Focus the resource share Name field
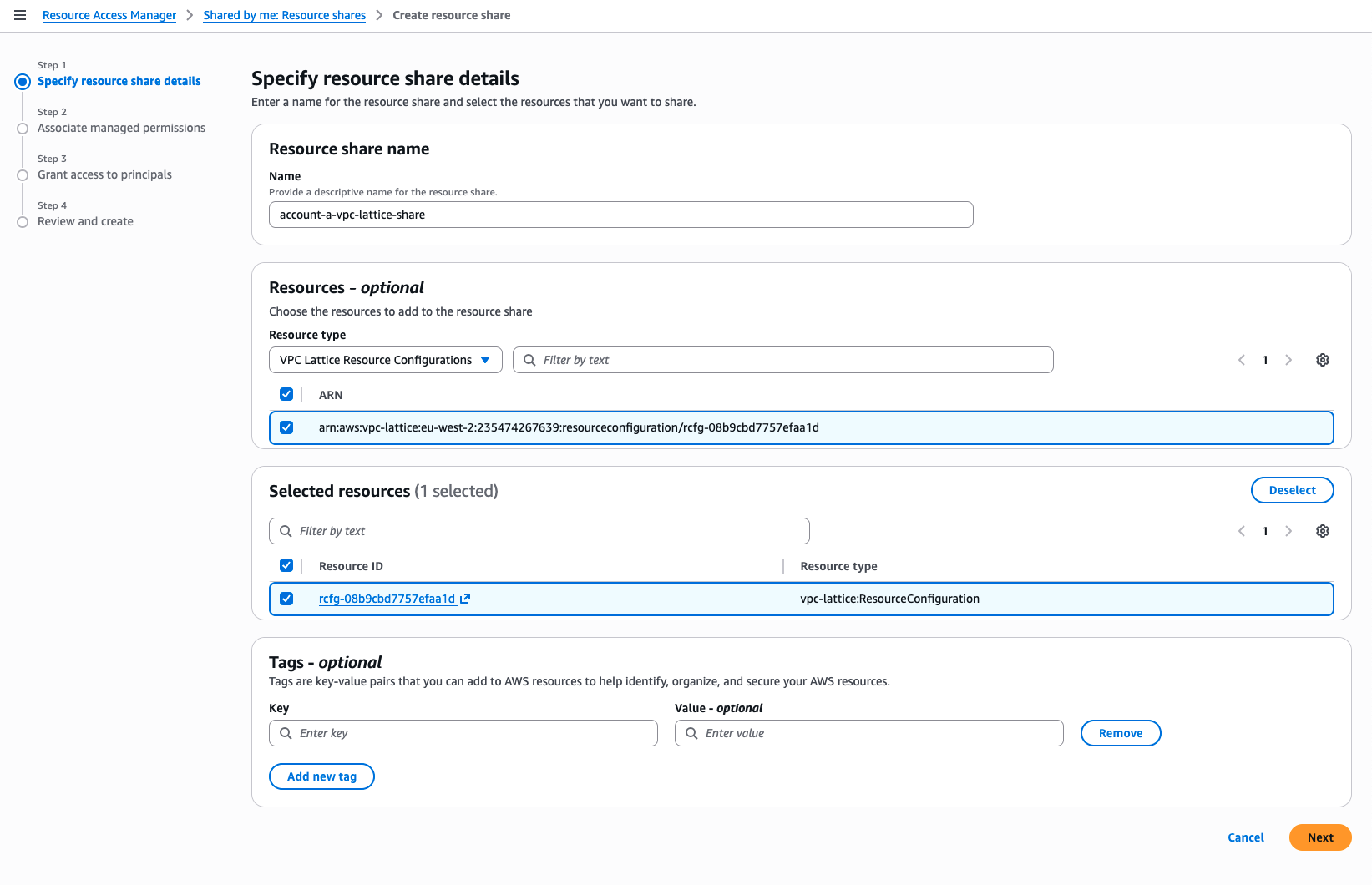1372x885 pixels. click(x=620, y=215)
